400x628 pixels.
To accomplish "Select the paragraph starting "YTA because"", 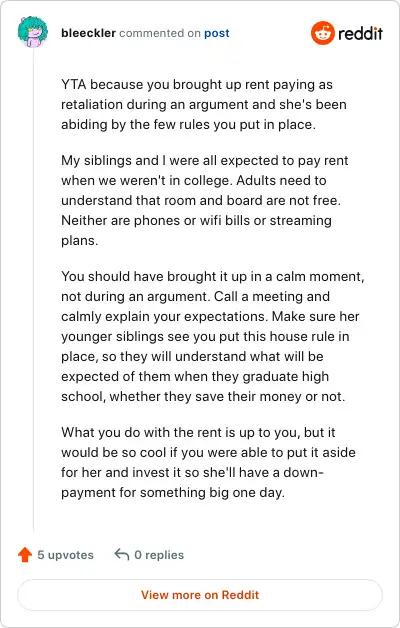I will 204,104.
